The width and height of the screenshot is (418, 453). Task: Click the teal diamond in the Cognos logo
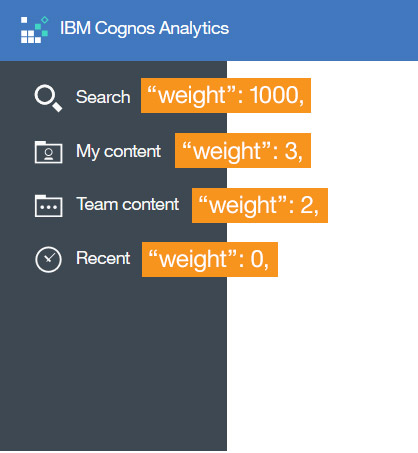click(45, 20)
